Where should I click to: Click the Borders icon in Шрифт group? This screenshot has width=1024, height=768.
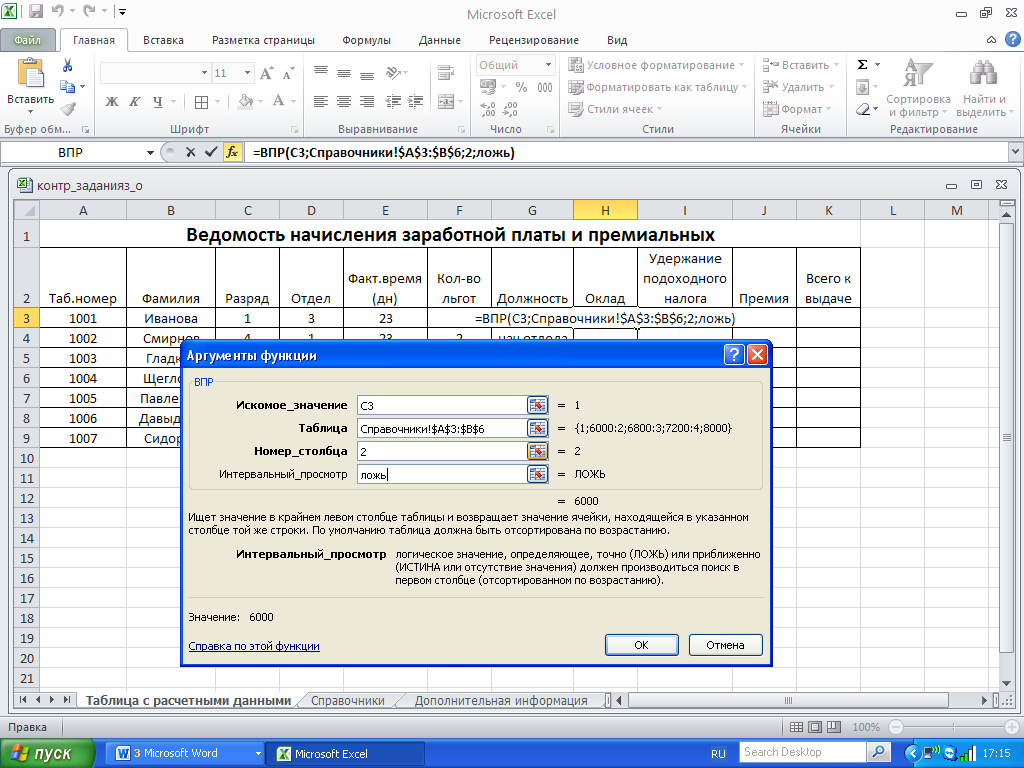(x=201, y=102)
